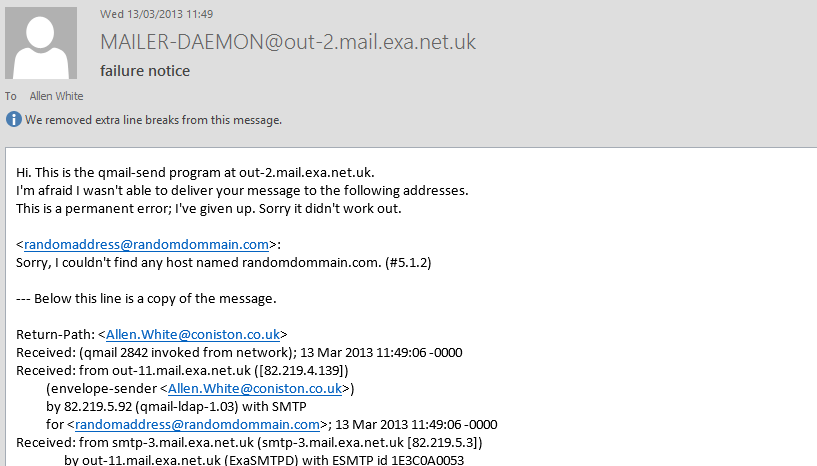This screenshot has width=817, height=466.
Task: Click the '(#5.1.2)' error code text
Action: (x=408, y=262)
